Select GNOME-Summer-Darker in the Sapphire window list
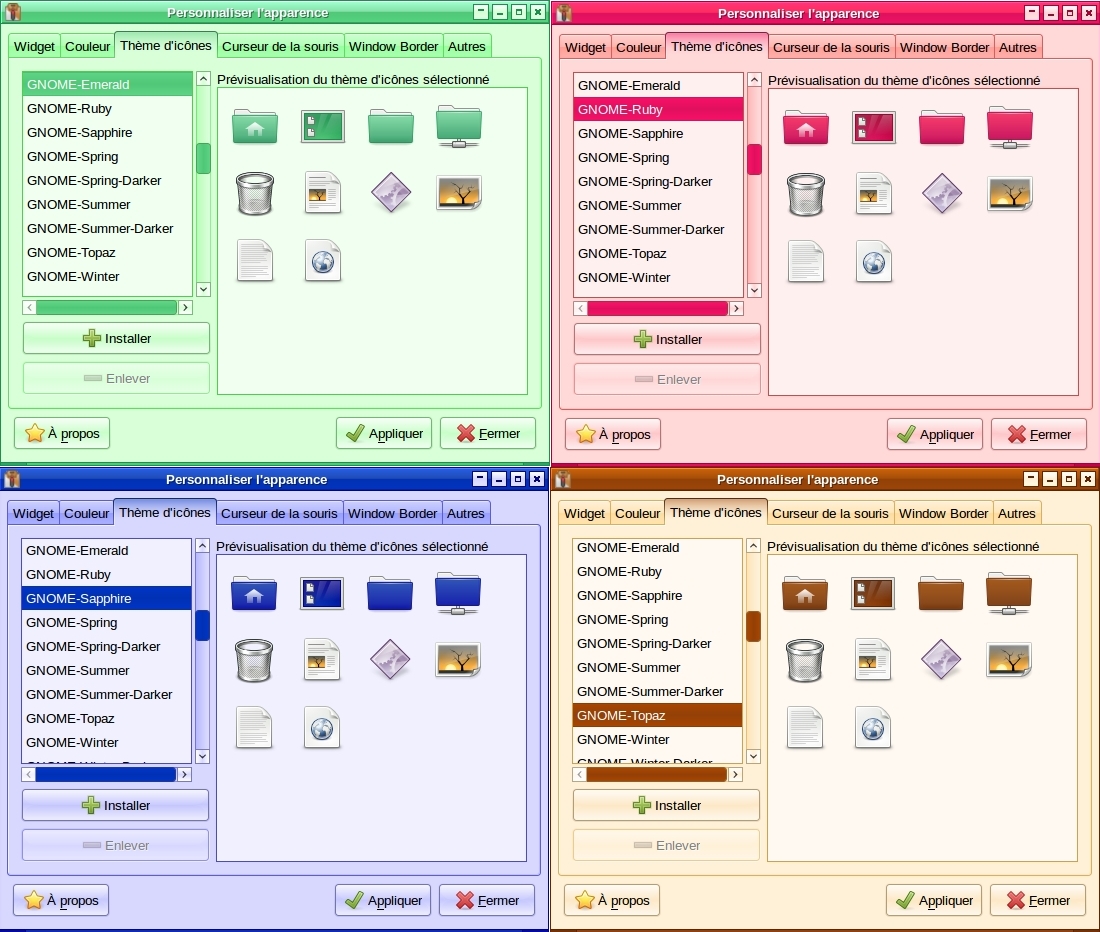This screenshot has height=932, width=1100. point(106,694)
